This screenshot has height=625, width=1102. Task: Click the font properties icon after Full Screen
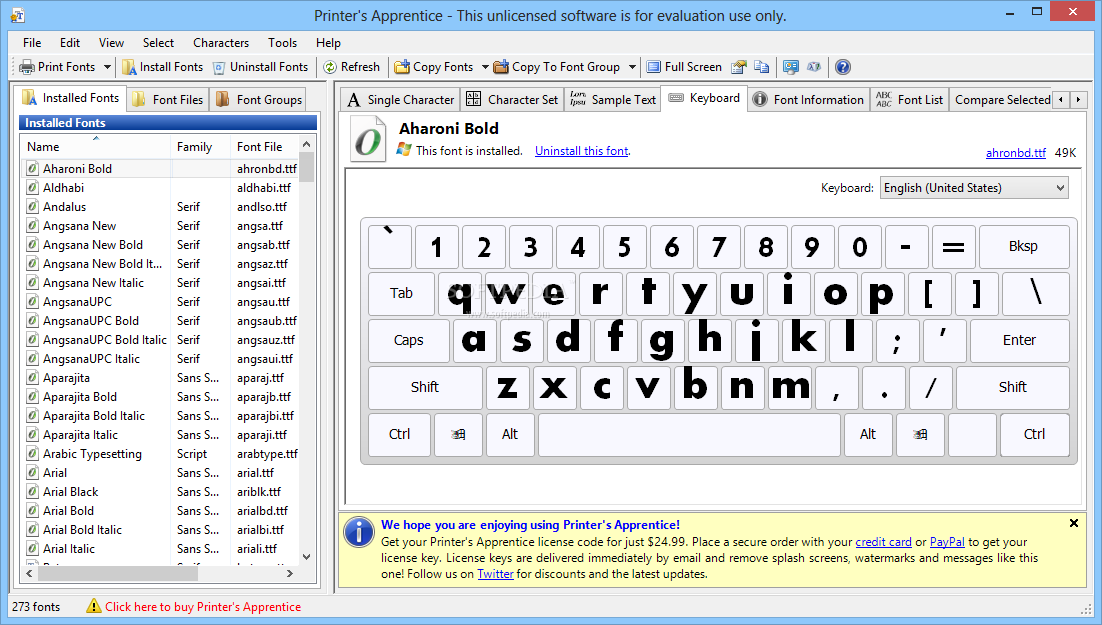click(738, 67)
